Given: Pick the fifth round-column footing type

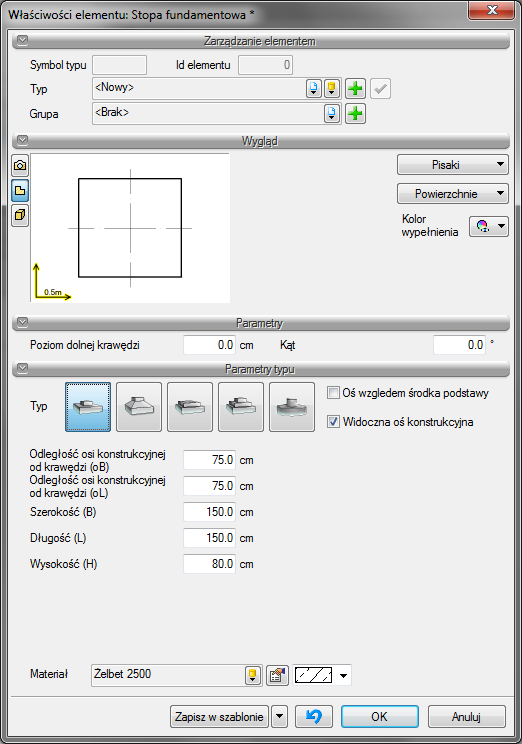Looking at the screenshot, I should [x=292, y=407].
